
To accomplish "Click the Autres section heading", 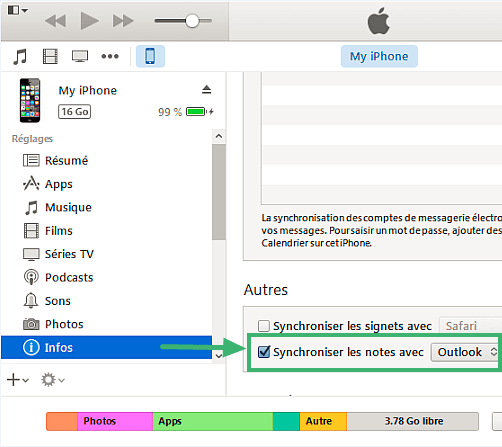I will [x=266, y=290].
